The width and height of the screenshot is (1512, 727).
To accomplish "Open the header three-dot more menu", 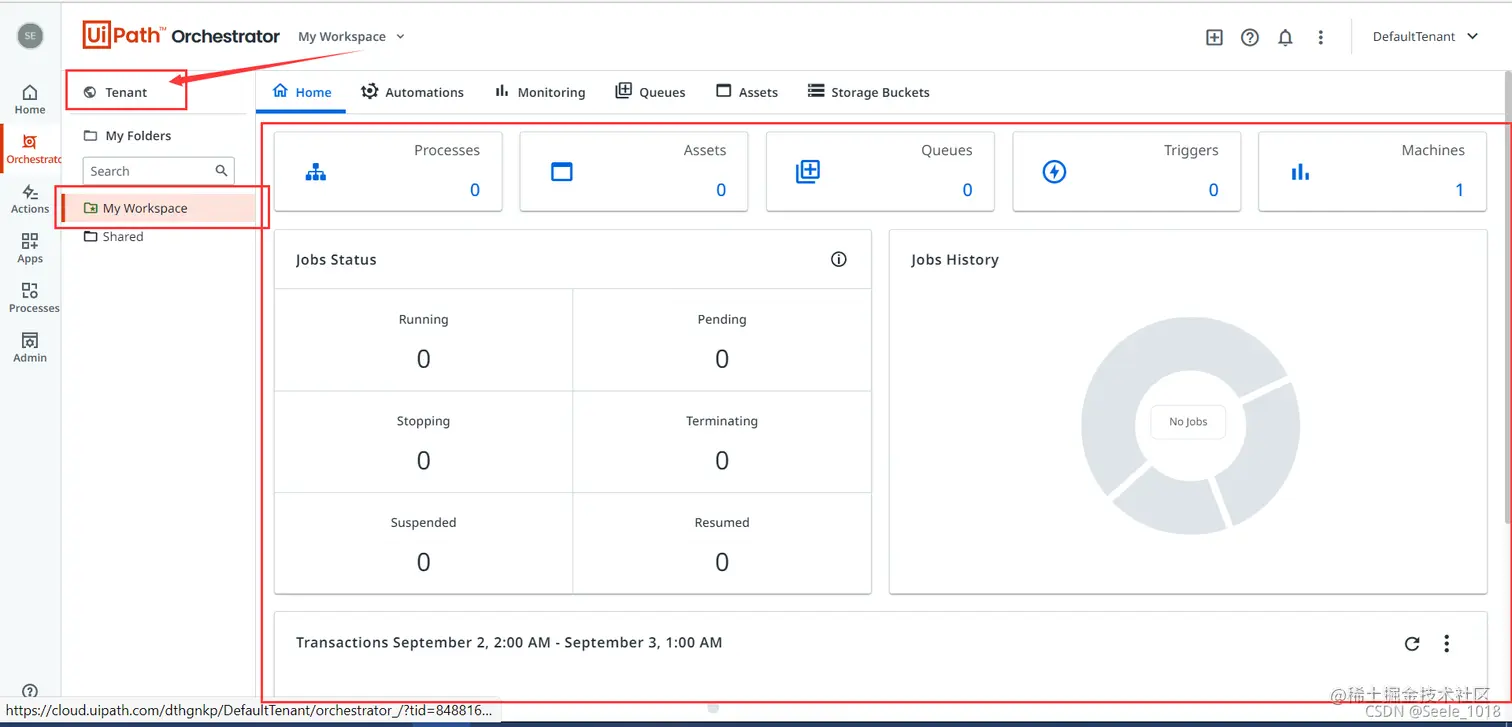I will 1321,37.
